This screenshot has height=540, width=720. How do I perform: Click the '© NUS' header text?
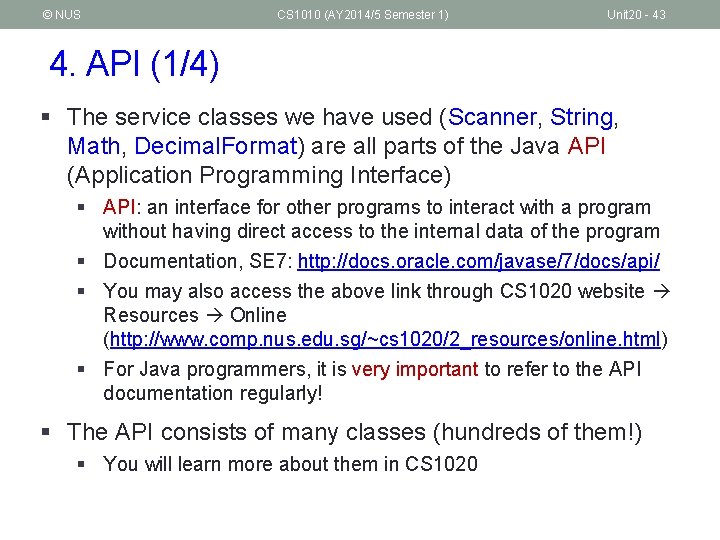pyautogui.click(x=62, y=15)
